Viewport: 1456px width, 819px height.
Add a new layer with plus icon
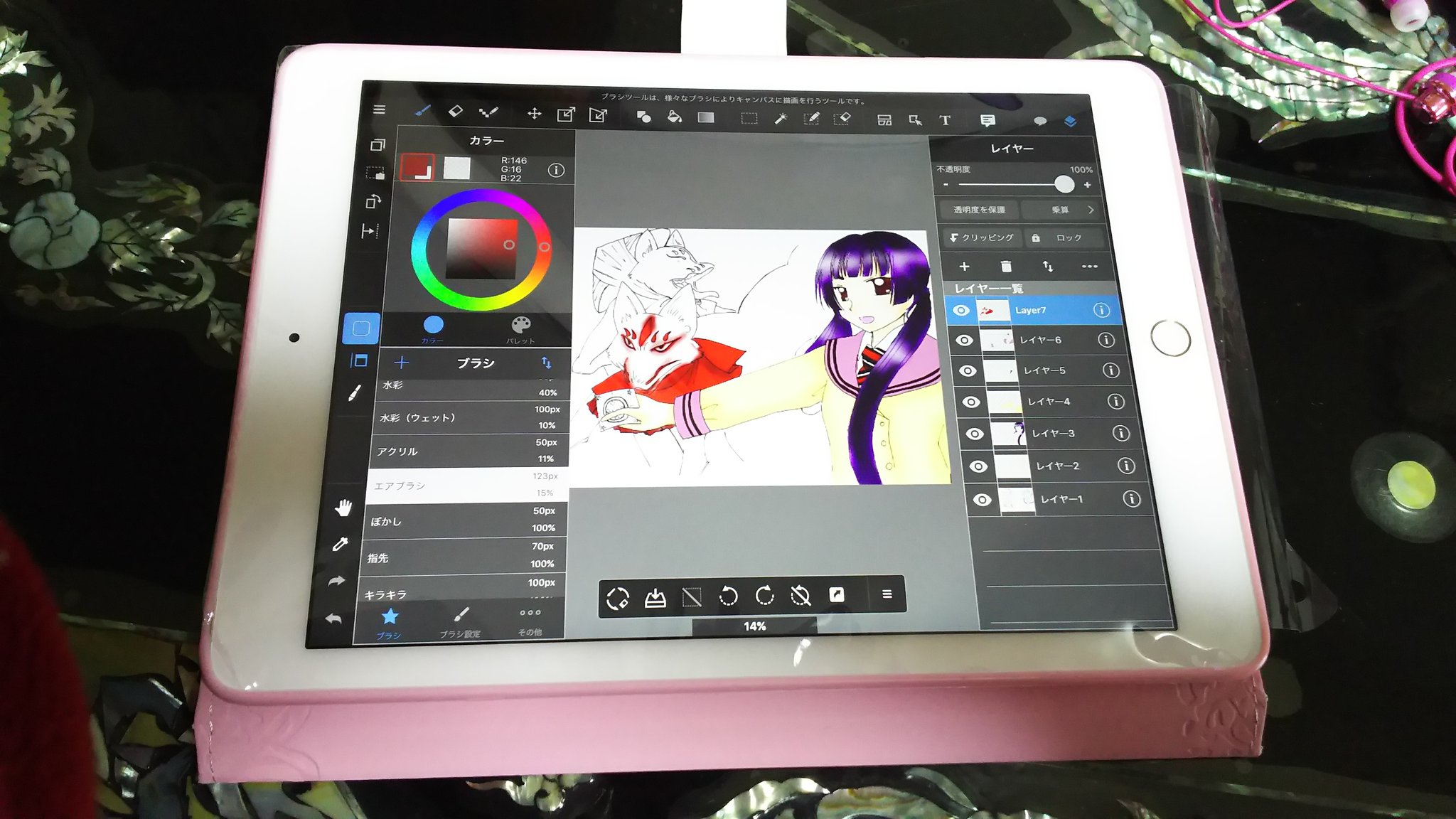[964, 267]
